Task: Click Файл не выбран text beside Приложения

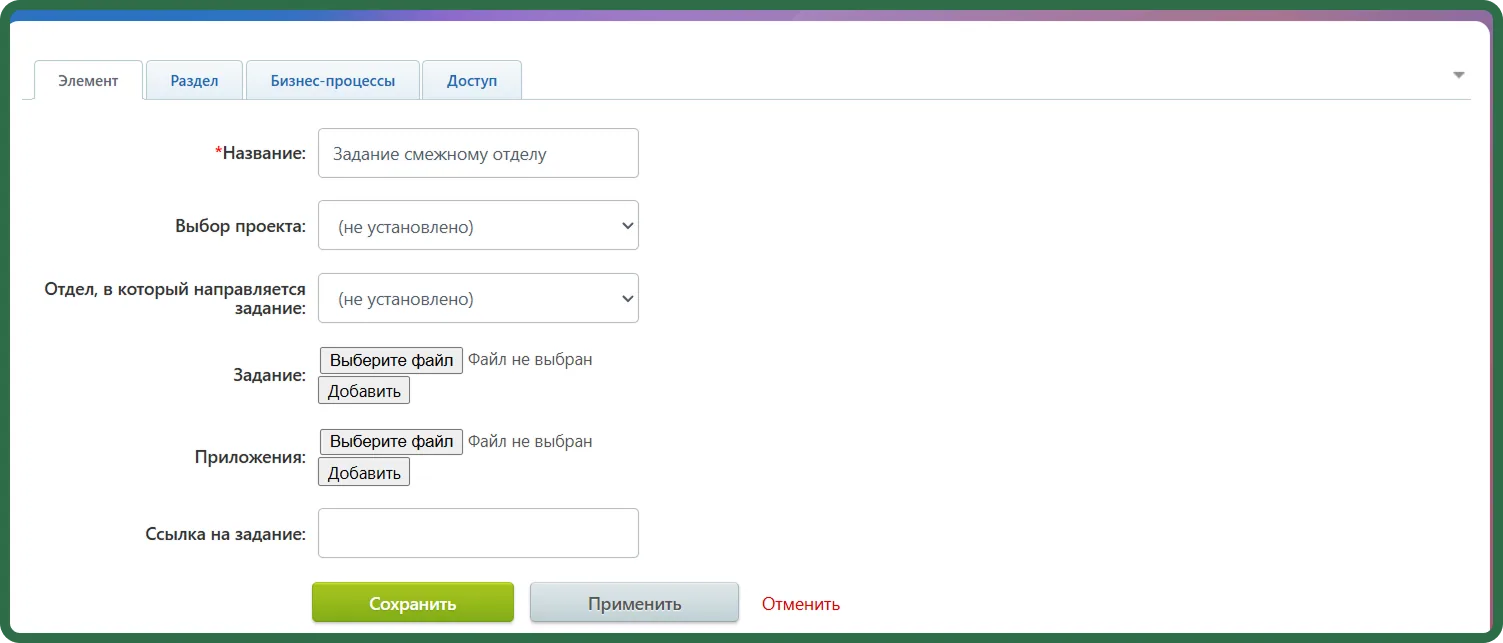Action: pos(530,441)
